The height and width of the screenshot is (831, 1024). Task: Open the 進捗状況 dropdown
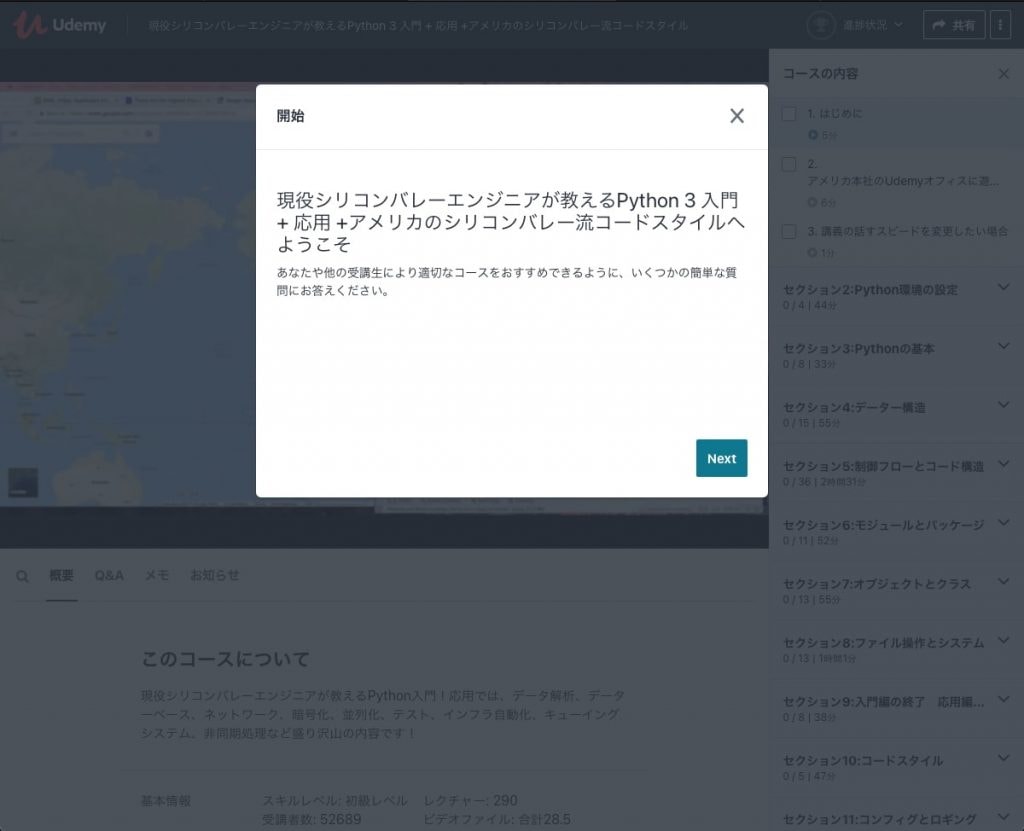pyautogui.click(x=871, y=25)
